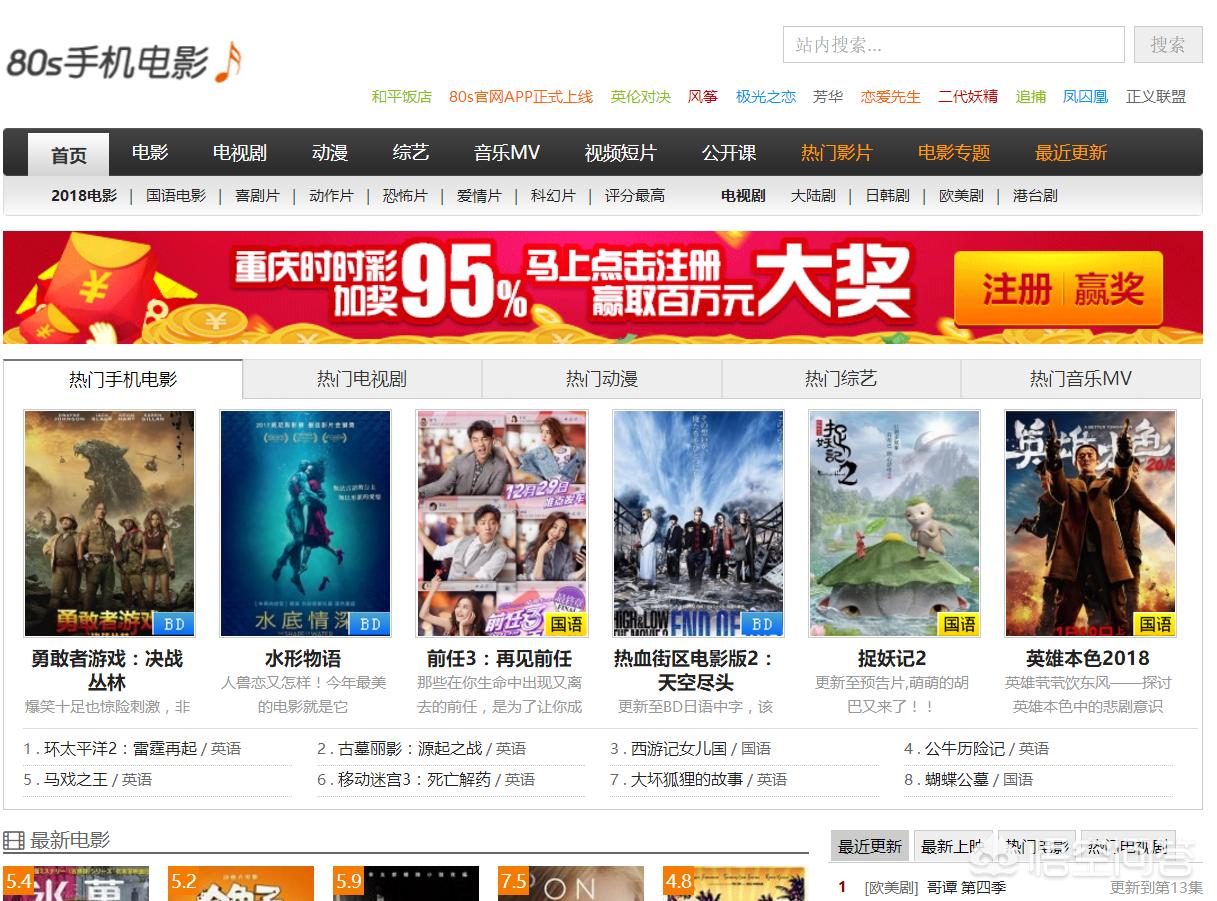Click the 注册赢奖 banner button
Screen dimensions: 1217x901
click(1058, 289)
